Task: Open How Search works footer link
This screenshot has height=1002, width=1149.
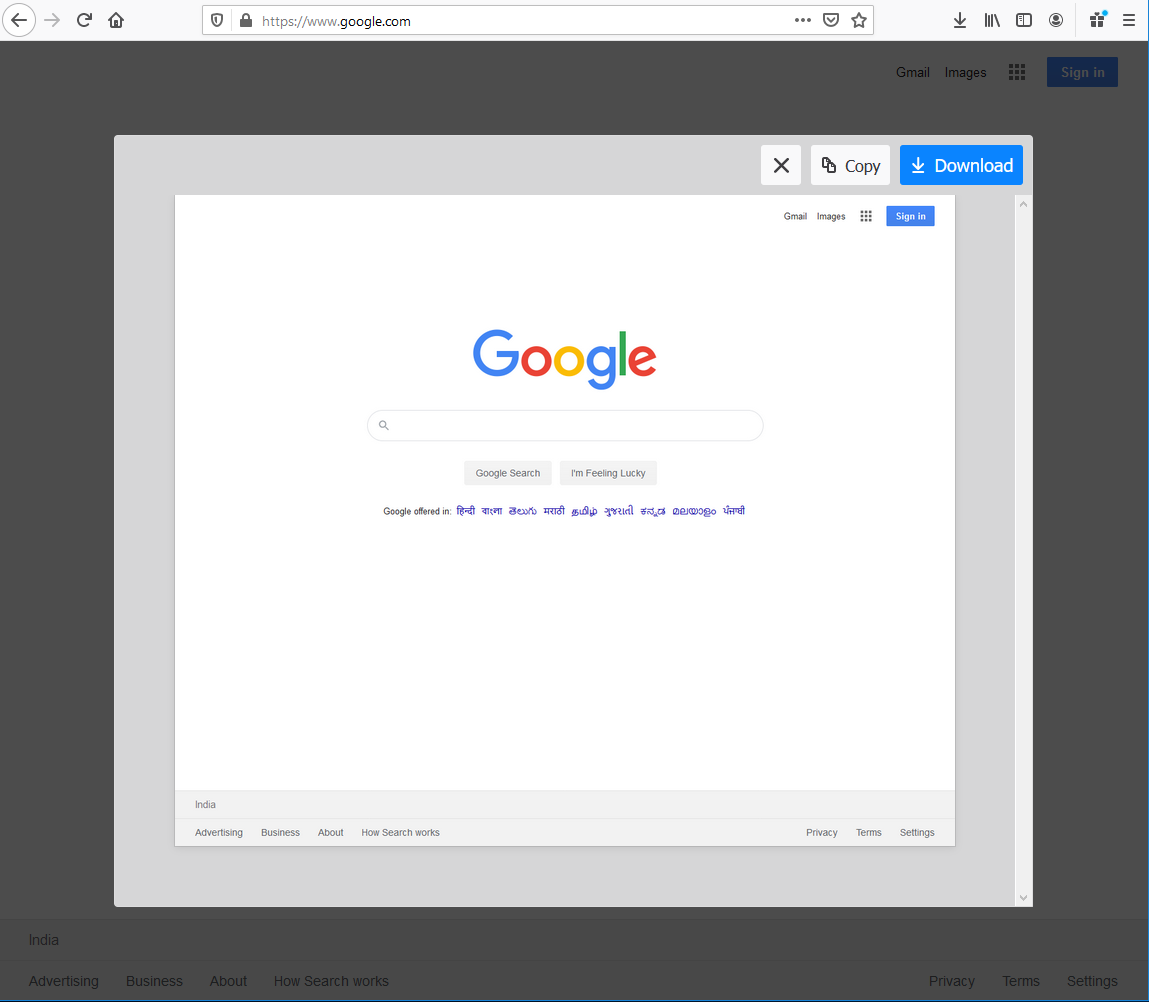Action: (x=331, y=981)
